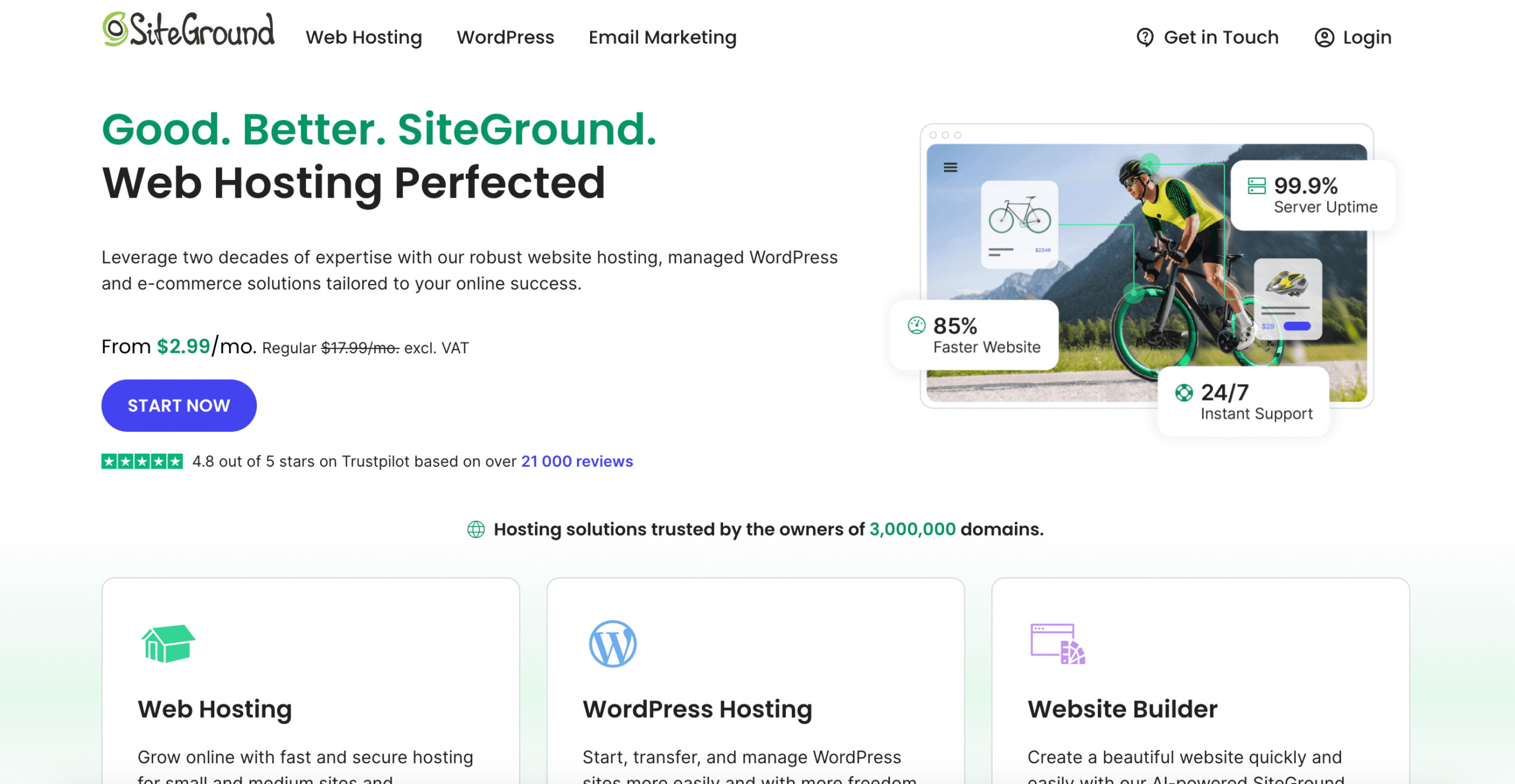Click the question mark icon beside Get in Touch
Image resolution: width=1515 pixels, height=784 pixels.
(x=1146, y=37)
